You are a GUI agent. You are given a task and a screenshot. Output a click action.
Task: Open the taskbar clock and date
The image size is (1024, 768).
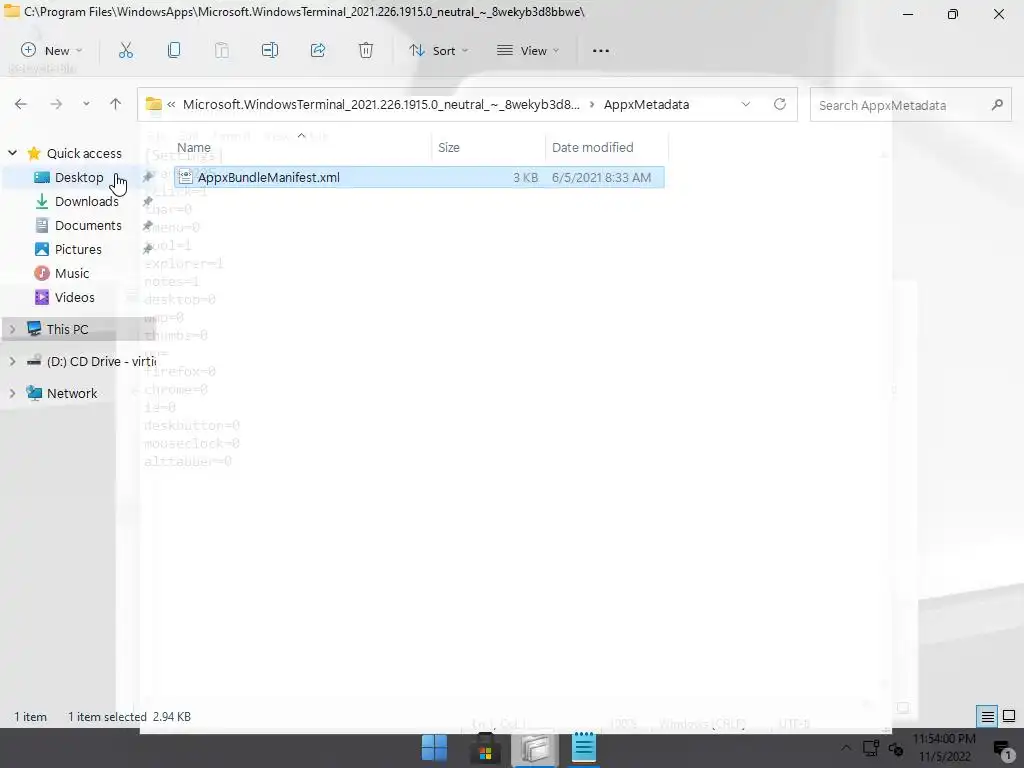[944, 748]
